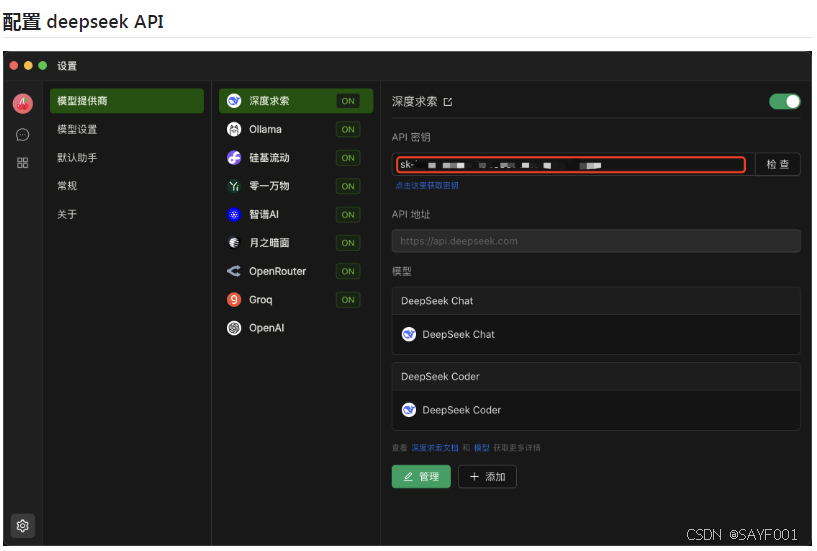Open the chat bubble assistant icon

coord(22,135)
